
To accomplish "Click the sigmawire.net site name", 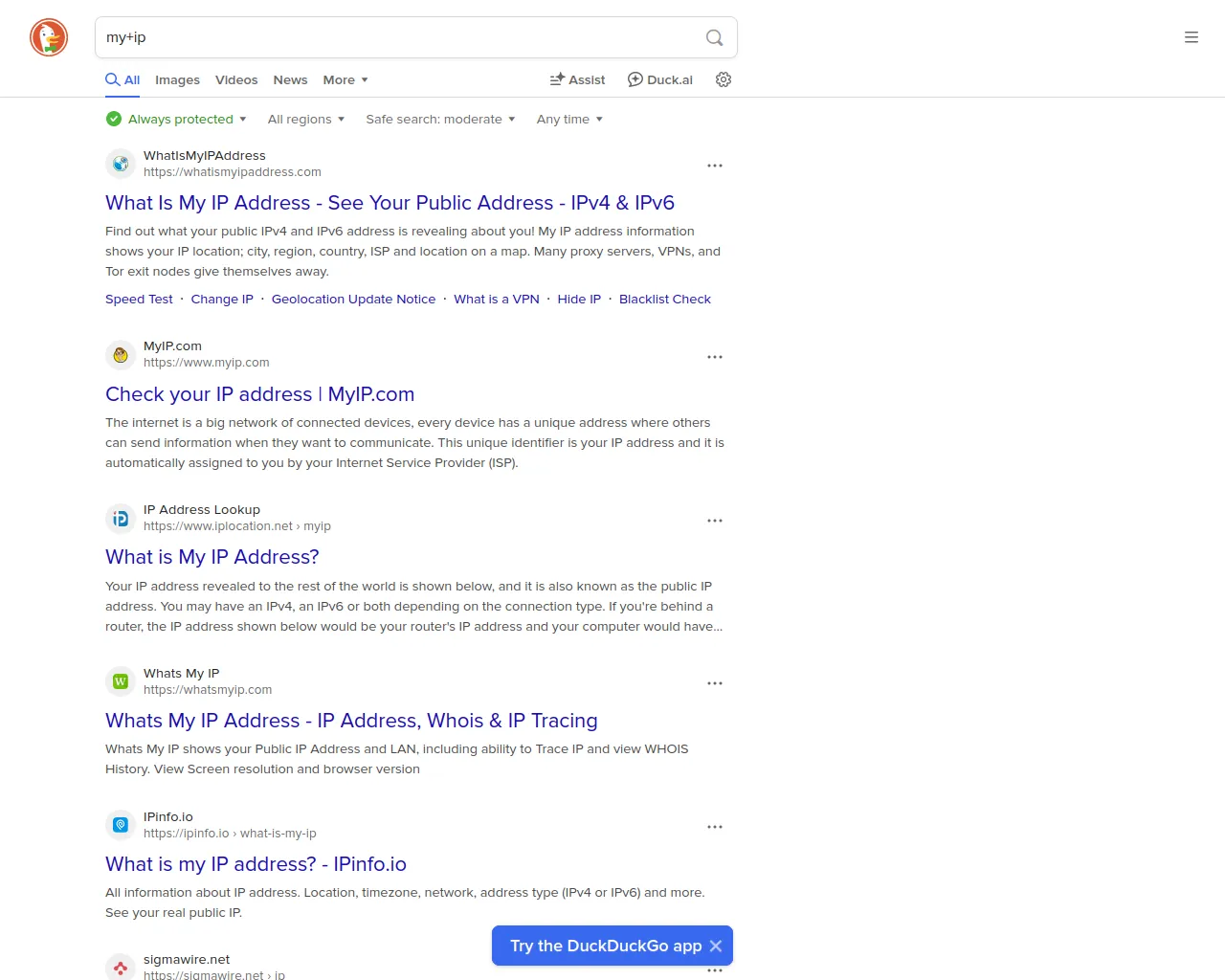I will click(187, 959).
